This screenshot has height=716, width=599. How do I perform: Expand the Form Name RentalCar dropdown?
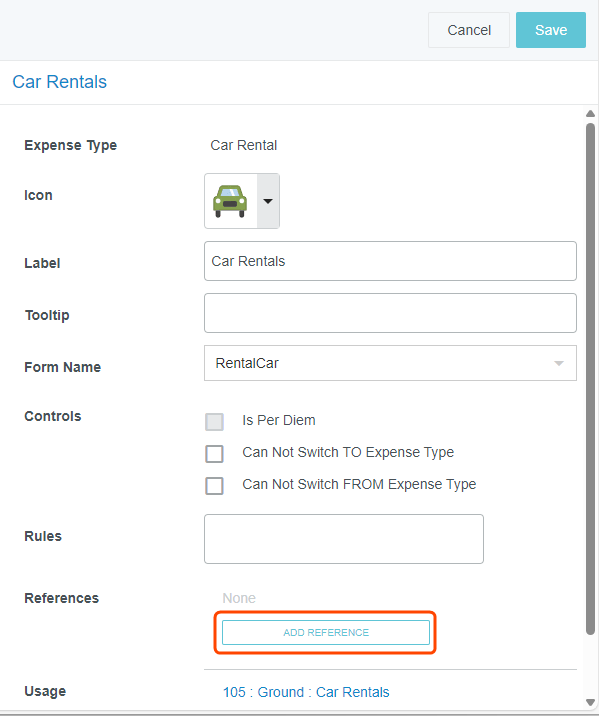pyautogui.click(x=390, y=363)
